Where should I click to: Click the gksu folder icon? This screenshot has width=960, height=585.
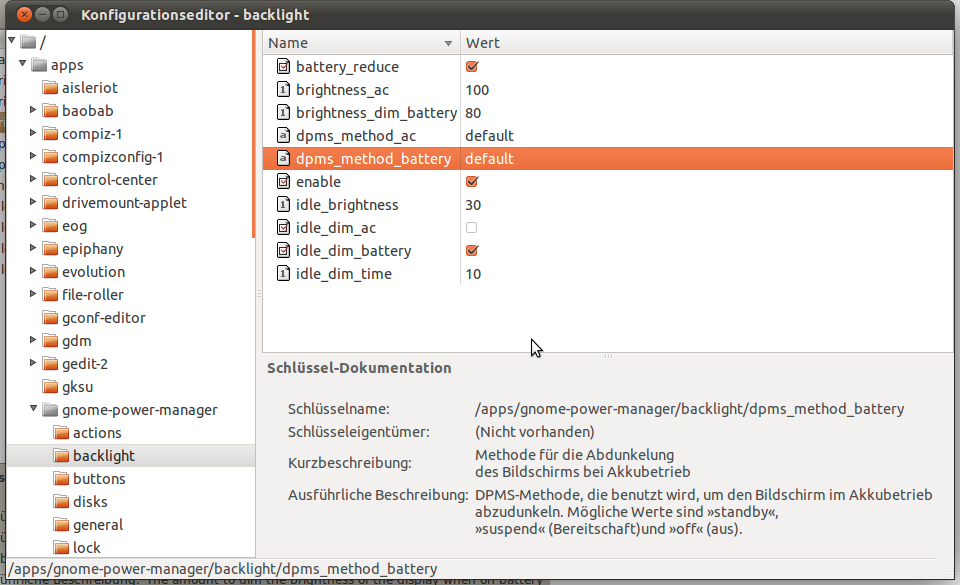tap(50, 387)
